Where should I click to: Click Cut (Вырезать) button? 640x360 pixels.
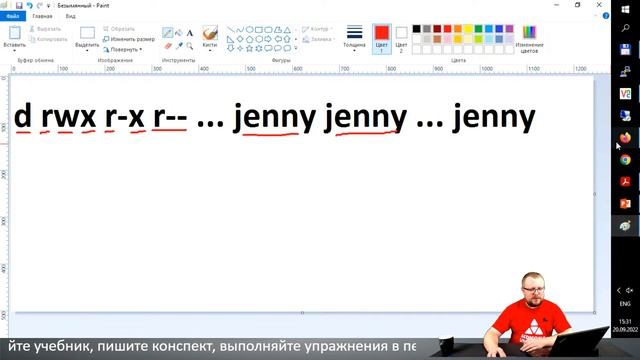(x=45, y=29)
